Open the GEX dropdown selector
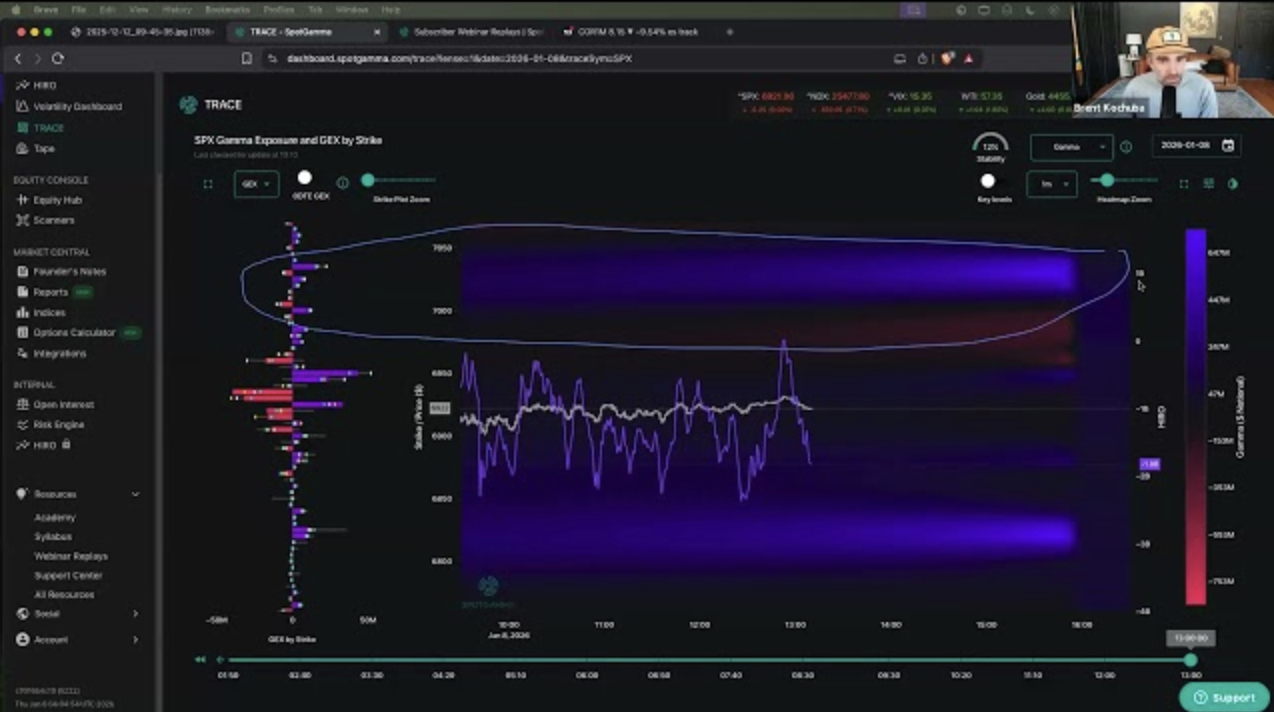The width and height of the screenshot is (1274, 712). pyautogui.click(x=256, y=184)
